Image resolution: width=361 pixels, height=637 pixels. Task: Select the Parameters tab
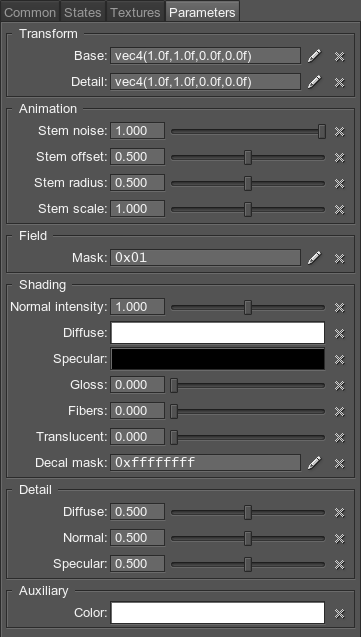tap(202, 12)
